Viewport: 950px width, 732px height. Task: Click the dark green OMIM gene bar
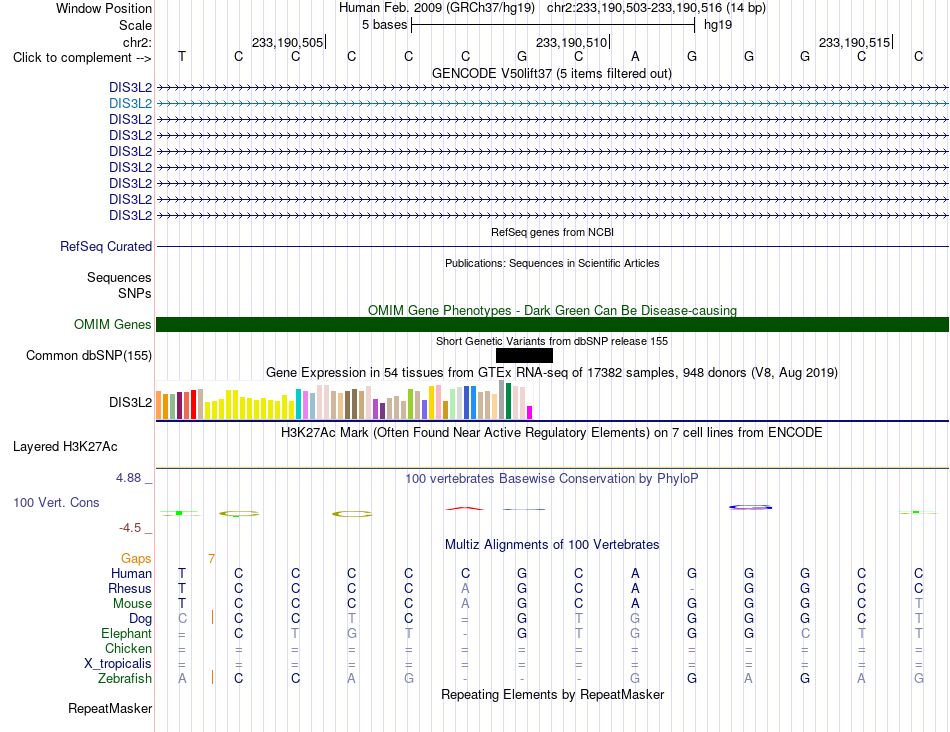(553, 324)
